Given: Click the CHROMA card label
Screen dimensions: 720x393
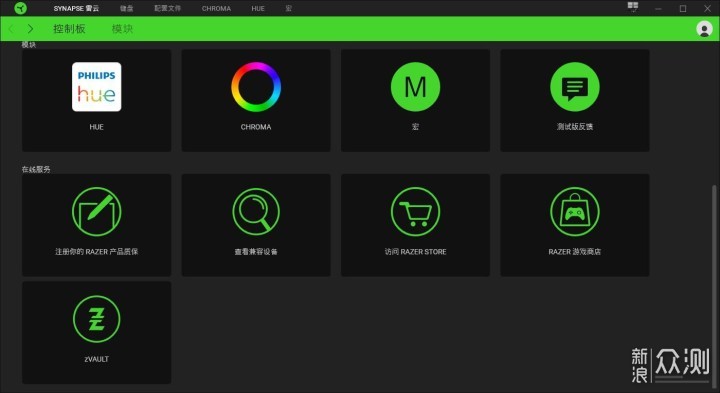Looking at the screenshot, I should (x=256, y=127).
